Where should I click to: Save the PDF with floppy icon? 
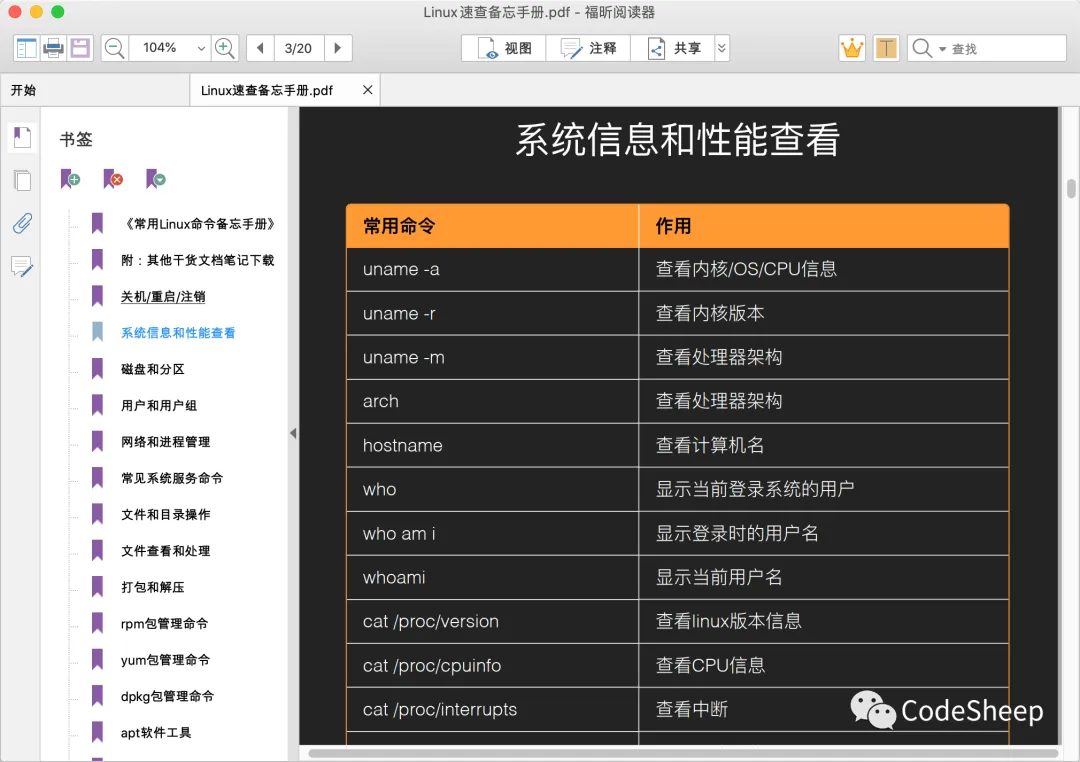(x=80, y=48)
